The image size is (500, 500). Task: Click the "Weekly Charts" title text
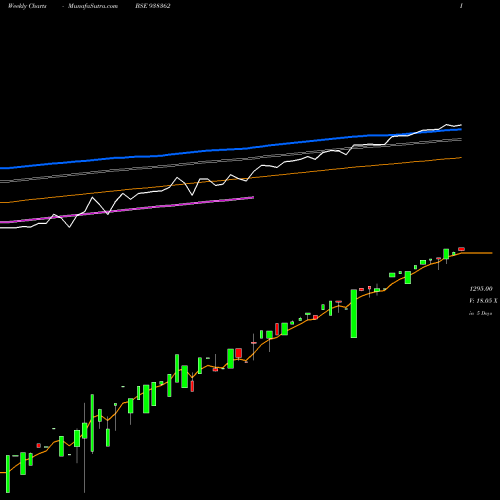[x=27, y=6]
